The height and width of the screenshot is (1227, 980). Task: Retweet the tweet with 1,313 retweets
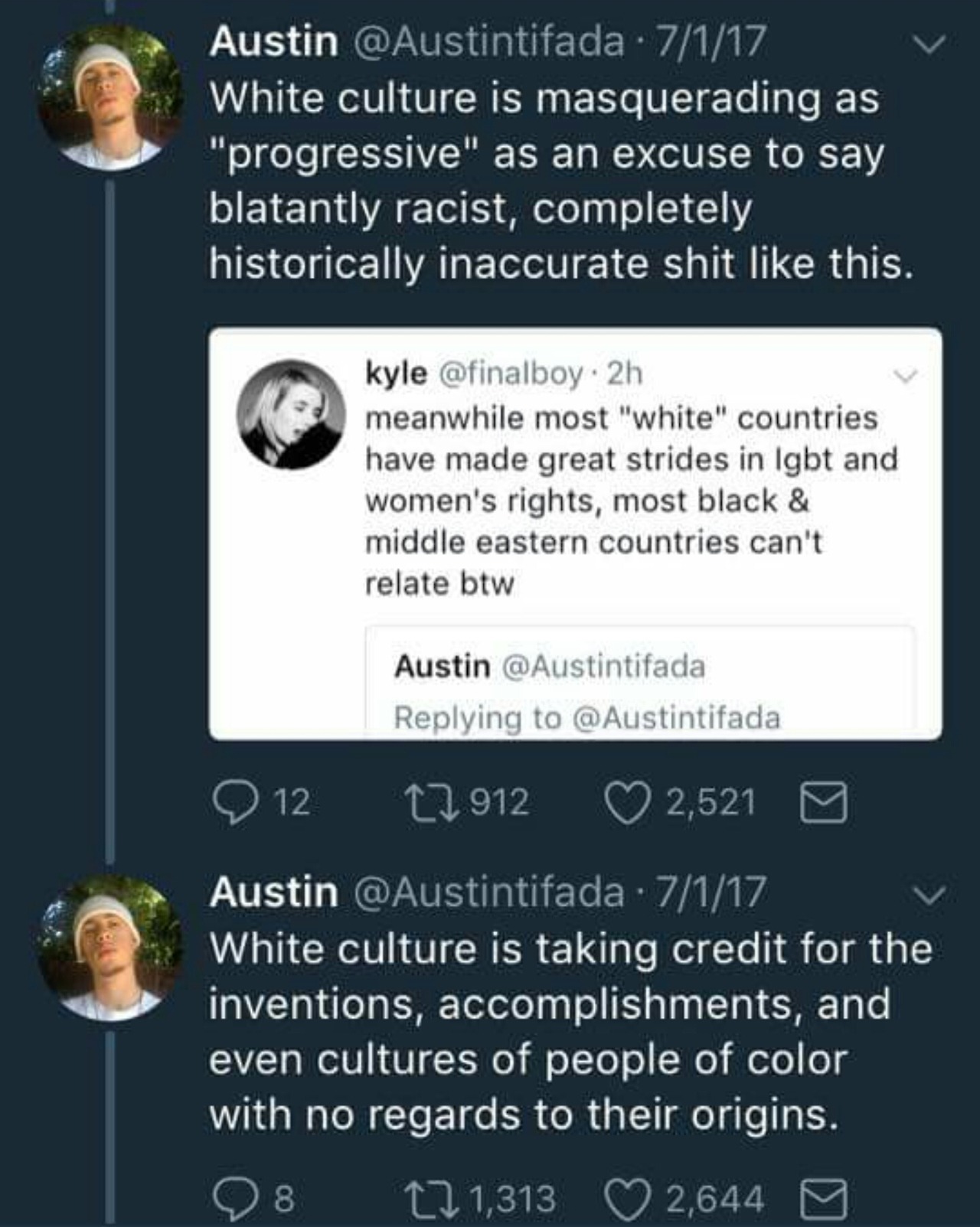point(430,1198)
